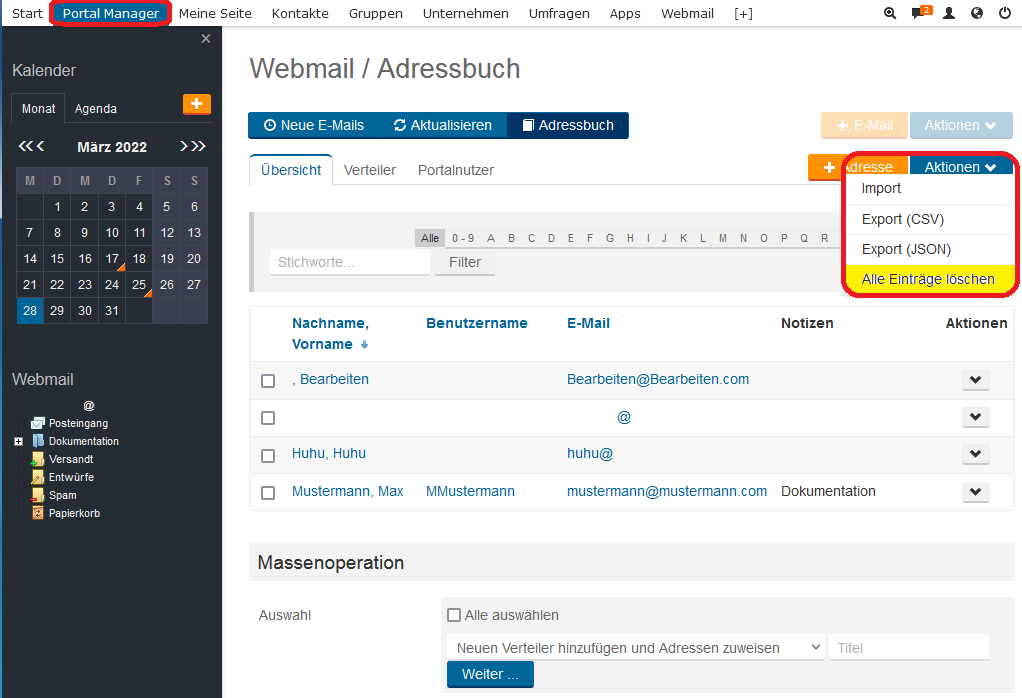The width and height of the screenshot is (1022, 698).
Task: Click the Filter button
Action: click(x=465, y=262)
